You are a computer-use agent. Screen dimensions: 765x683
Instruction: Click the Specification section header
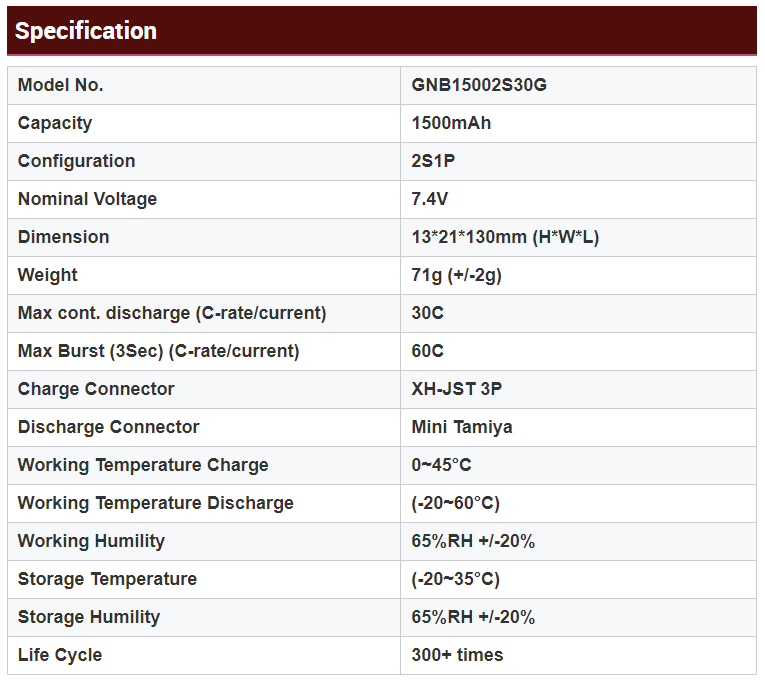[86, 31]
